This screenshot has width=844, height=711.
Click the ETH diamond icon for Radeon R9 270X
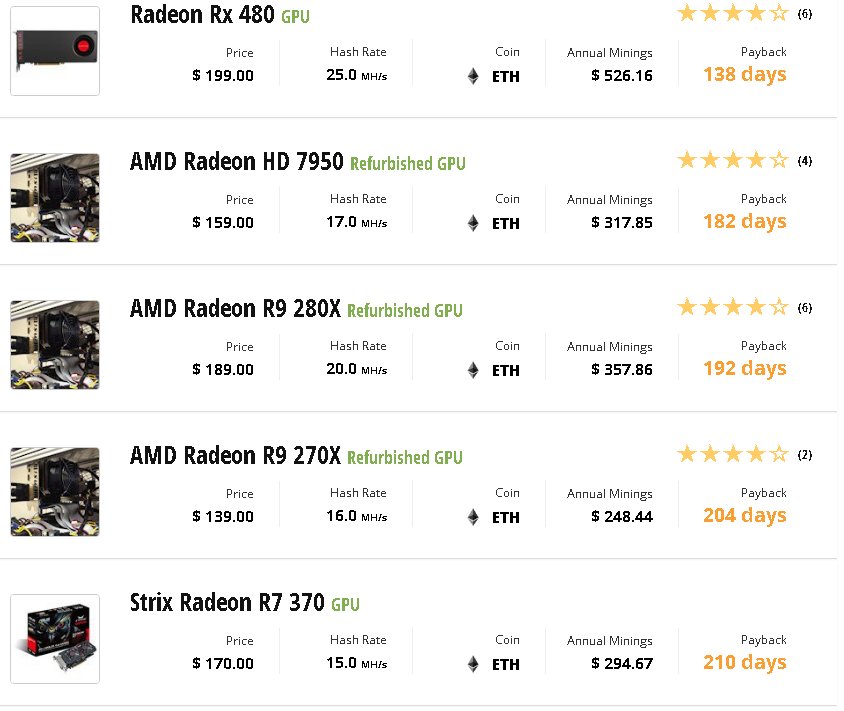473,517
